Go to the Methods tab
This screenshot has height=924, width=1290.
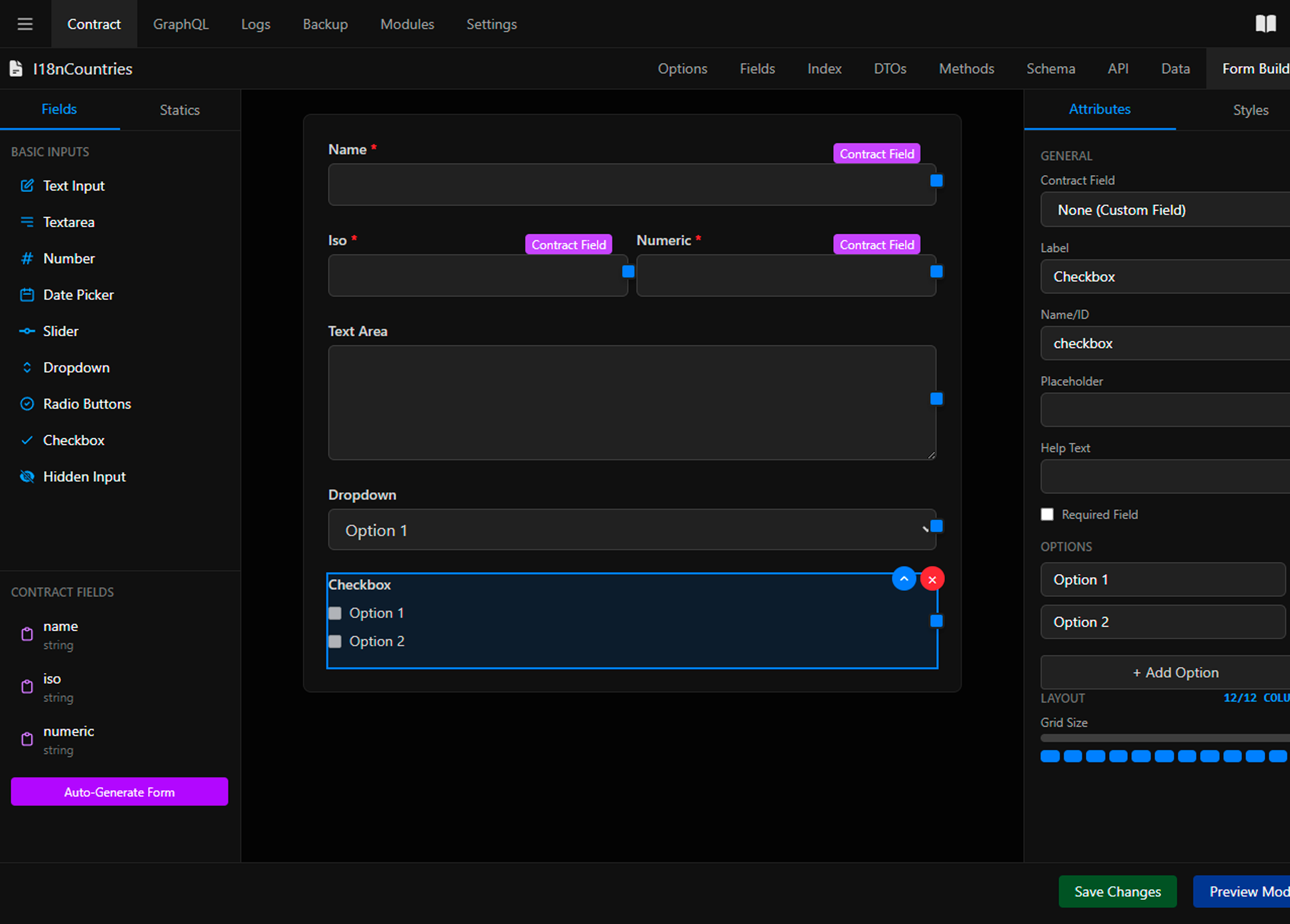(x=966, y=69)
